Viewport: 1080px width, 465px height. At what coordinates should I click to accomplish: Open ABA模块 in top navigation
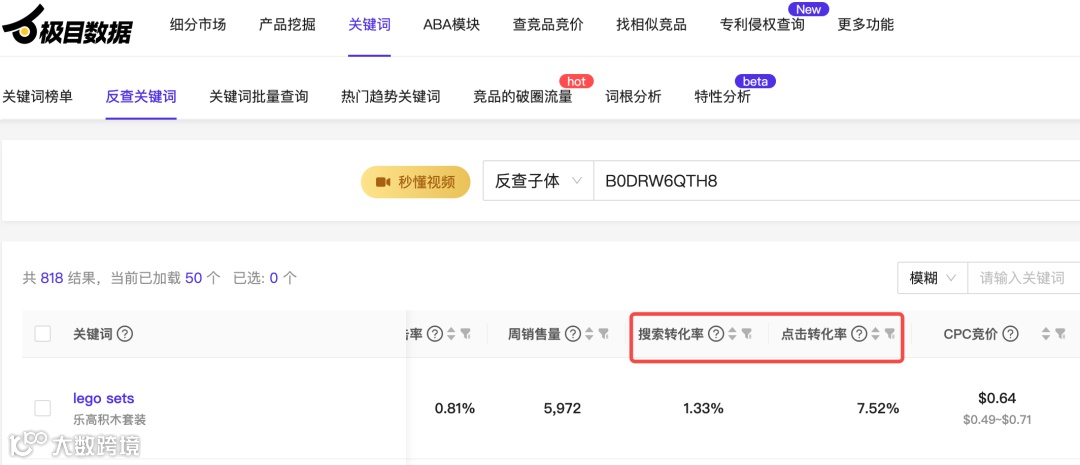(x=451, y=25)
